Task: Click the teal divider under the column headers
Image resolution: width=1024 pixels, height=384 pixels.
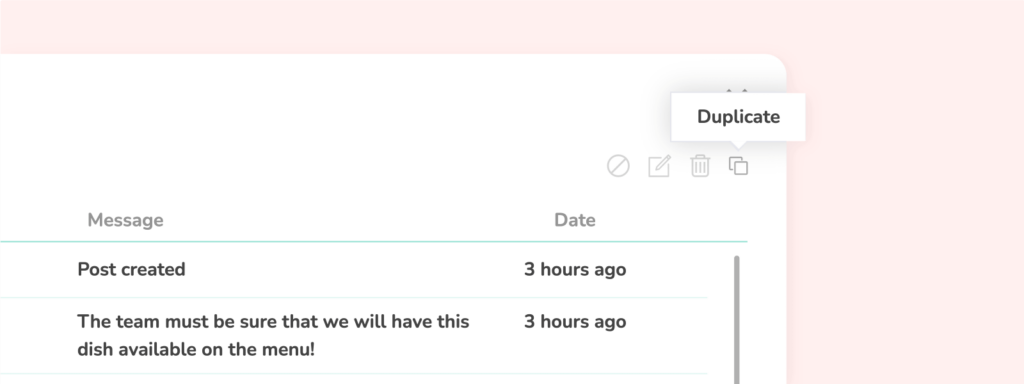Action: 374,242
